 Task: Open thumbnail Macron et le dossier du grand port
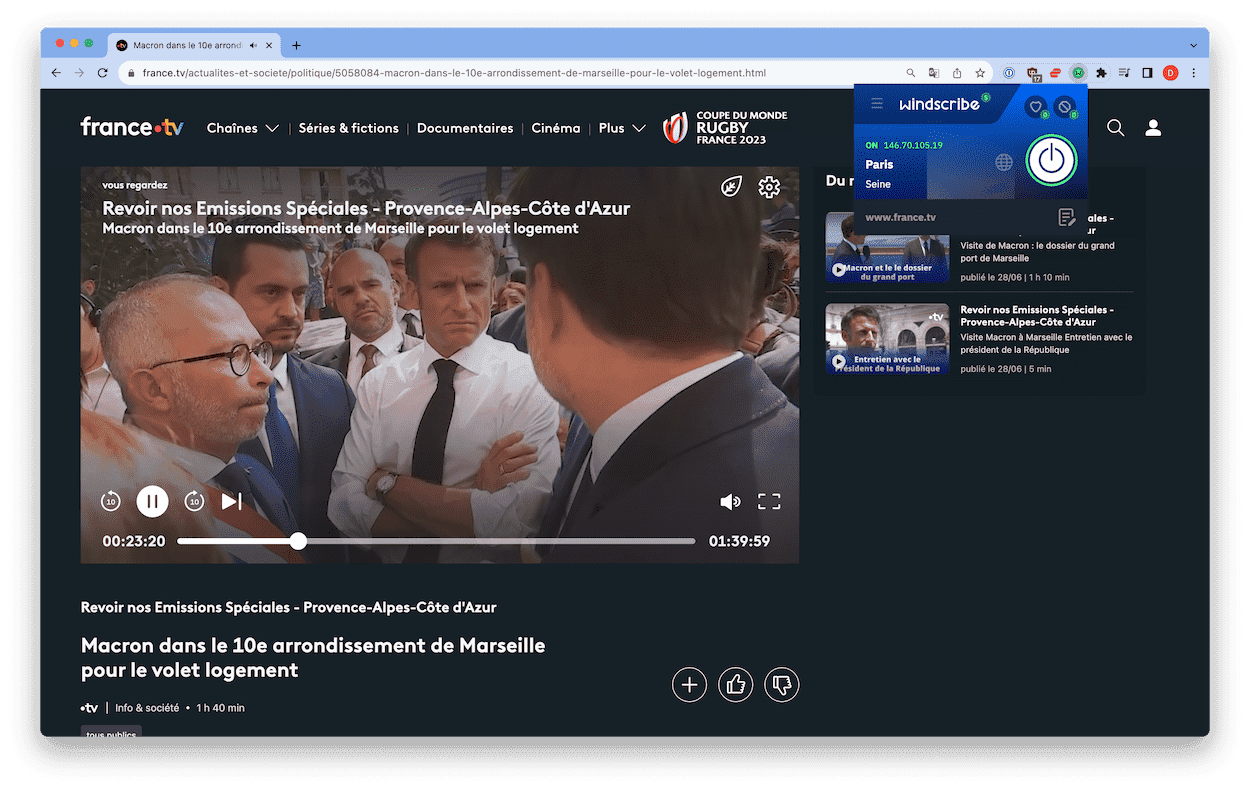[x=887, y=247]
